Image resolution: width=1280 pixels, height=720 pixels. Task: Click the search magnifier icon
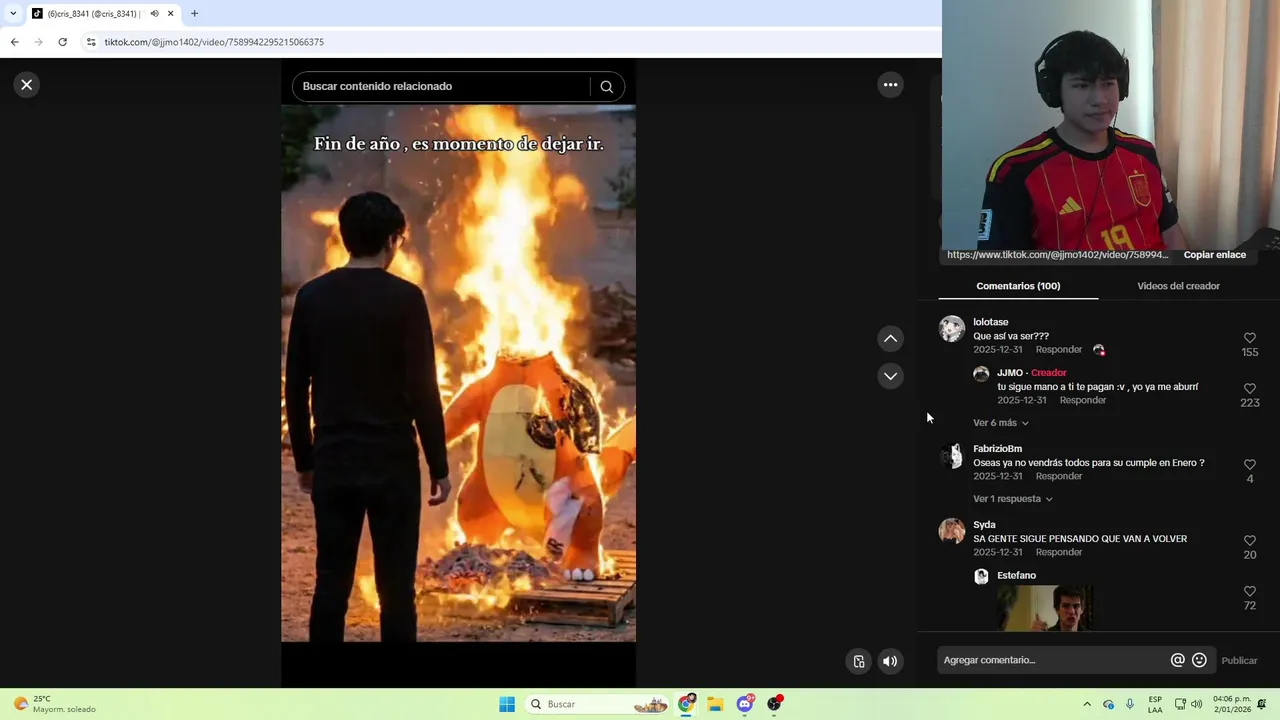(x=606, y=86)
